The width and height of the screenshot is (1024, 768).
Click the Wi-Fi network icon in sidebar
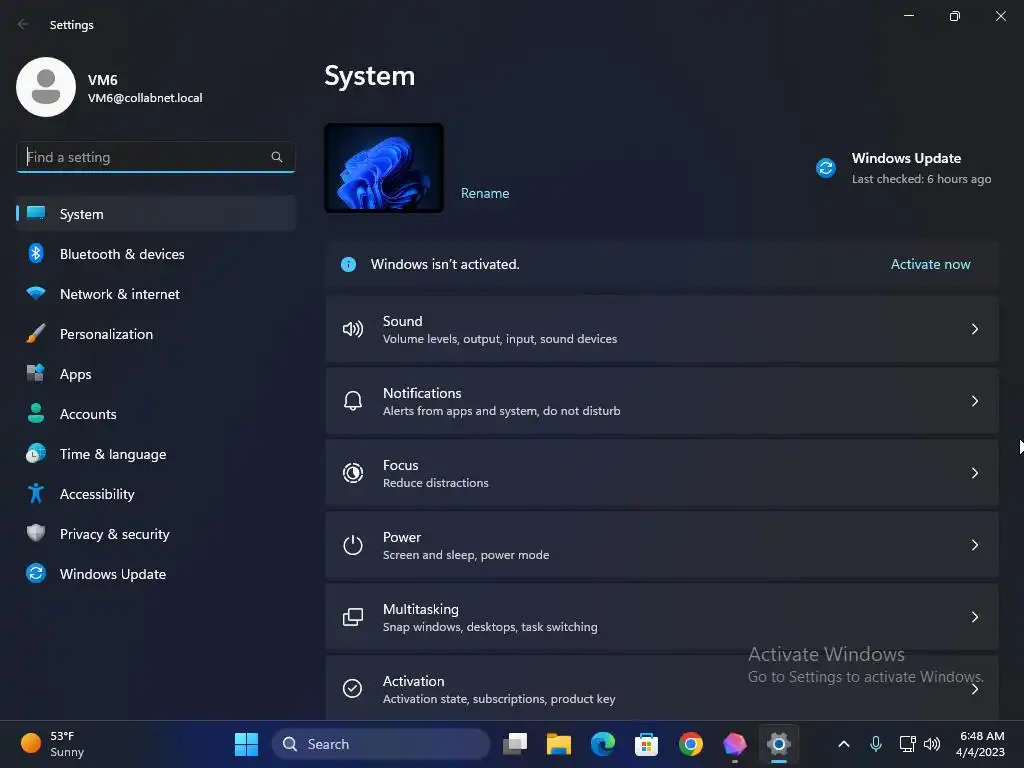36,293
